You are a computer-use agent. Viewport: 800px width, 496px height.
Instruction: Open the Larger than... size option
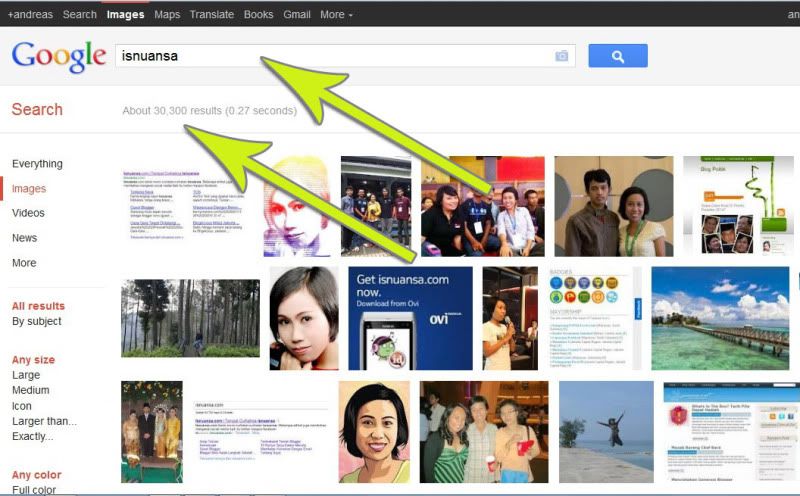(44, 421)
